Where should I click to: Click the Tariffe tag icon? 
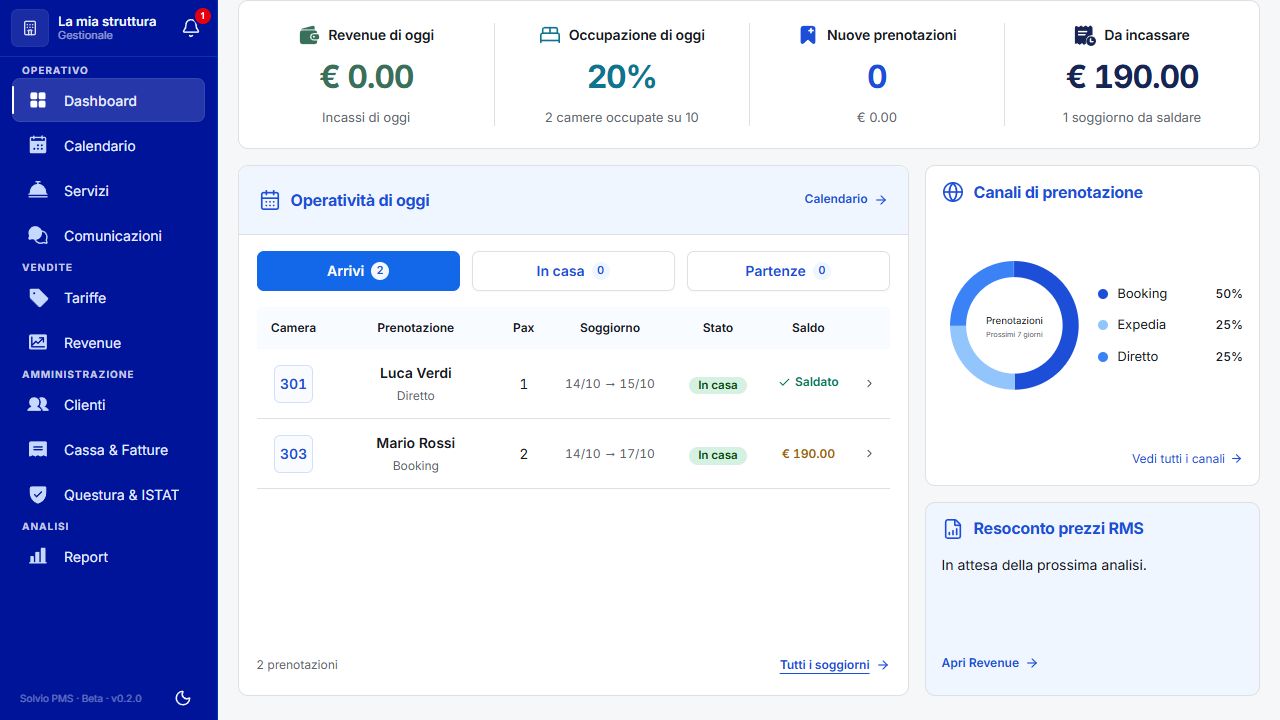[x=38, y=298]
